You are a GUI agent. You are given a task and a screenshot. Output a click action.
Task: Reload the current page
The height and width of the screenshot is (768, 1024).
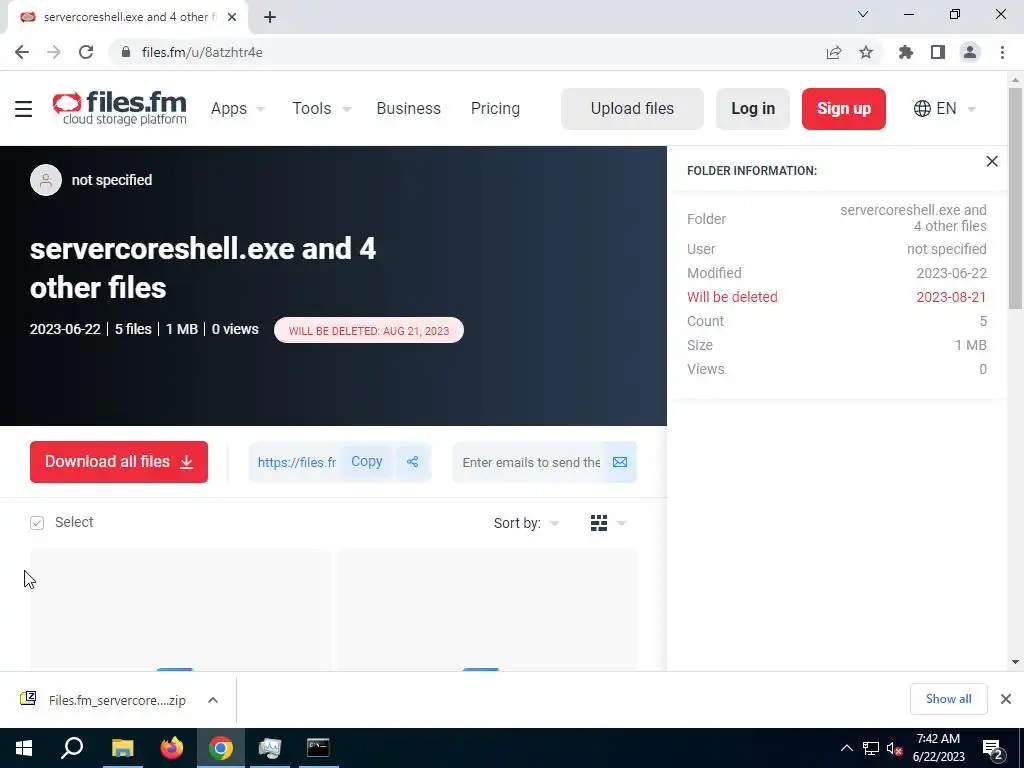[x=86, y=52]
